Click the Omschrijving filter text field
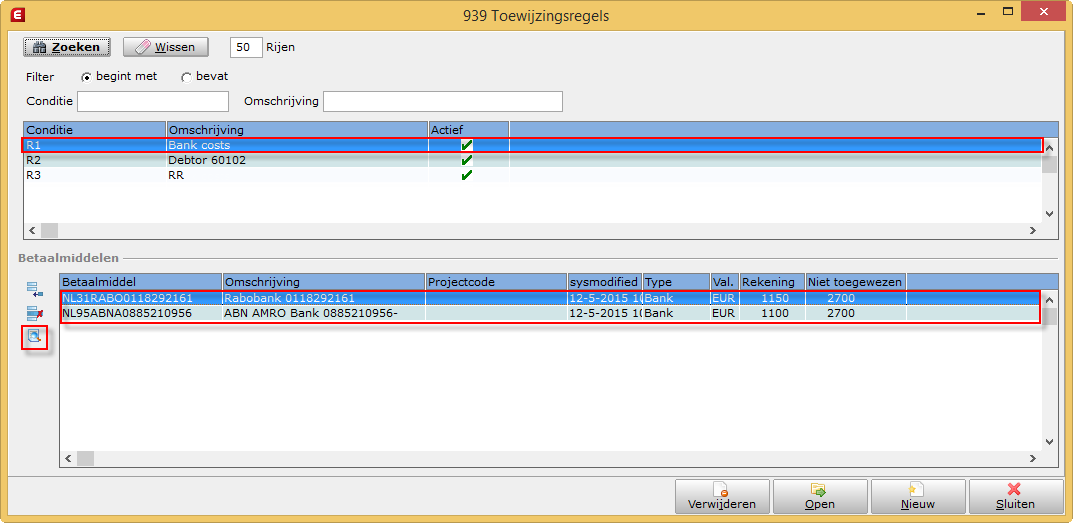This screenshot has width=1073, height=523. pos(442,101)
